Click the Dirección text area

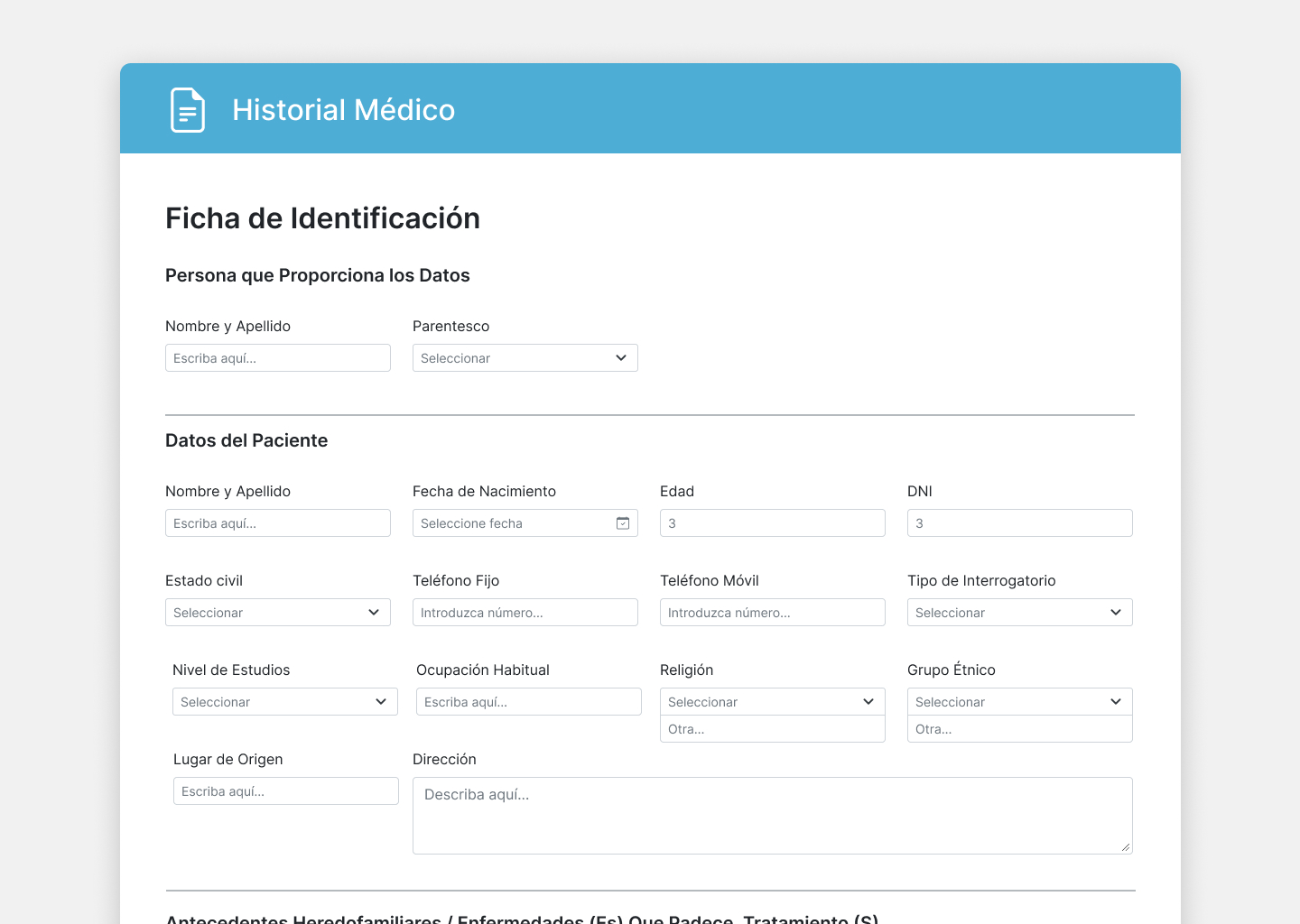772,816
